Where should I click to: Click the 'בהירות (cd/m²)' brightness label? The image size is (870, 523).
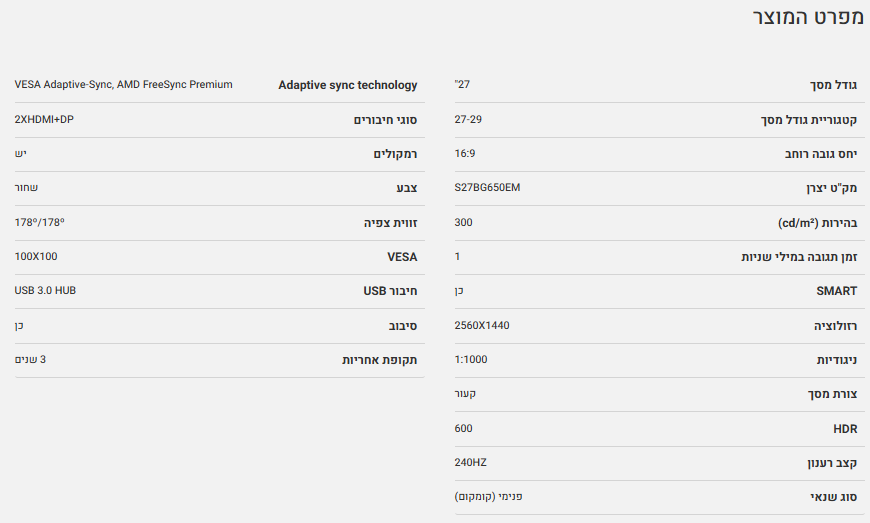pyautogui.click(x=817, y=222)
